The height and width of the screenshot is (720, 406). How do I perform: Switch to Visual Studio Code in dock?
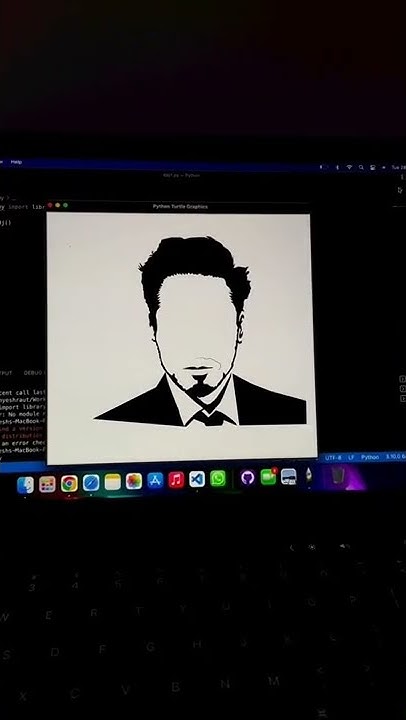click(x=197, y=479)
